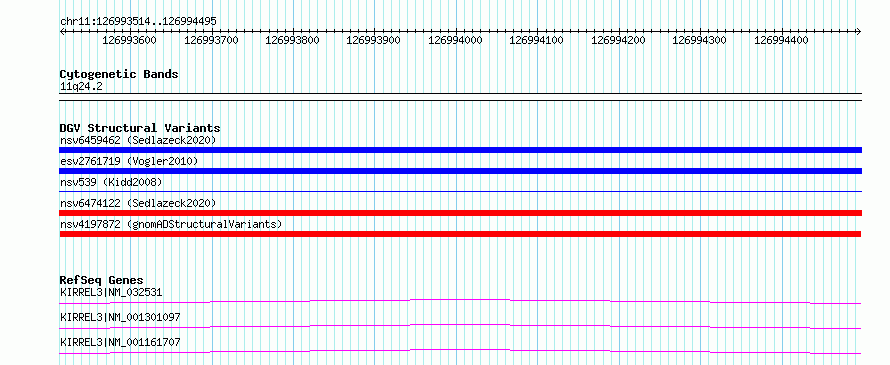Open gene KIRREL3|NM_001301097 label
890x365 pixels.
click(120, 317)
